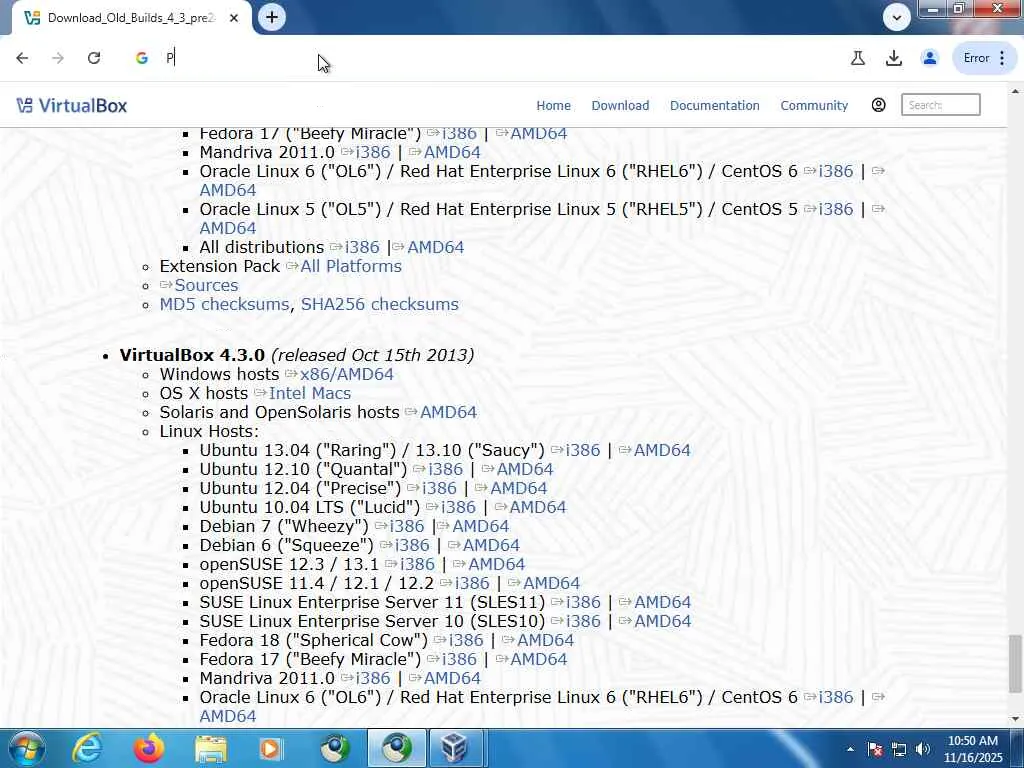Open the Community menu item
Image resolution: width=1024 pixels, height=768 pixels.
point(814,105)
